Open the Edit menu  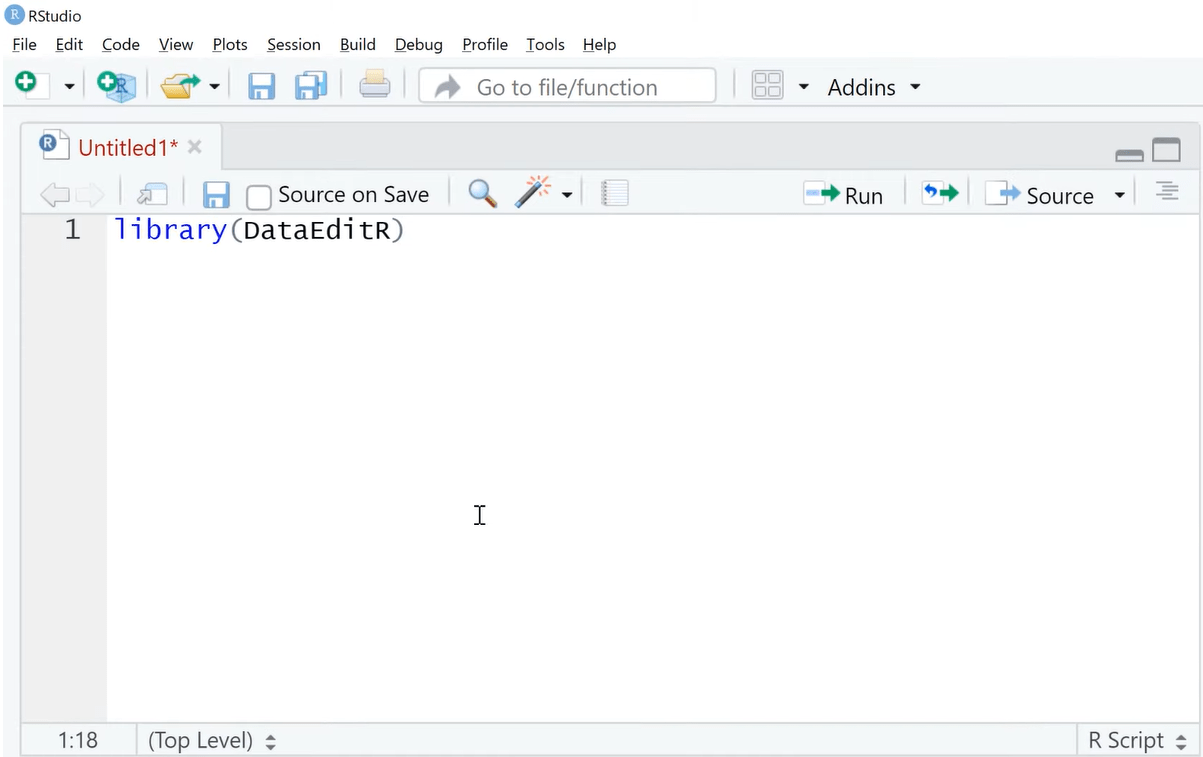point(69,44)
